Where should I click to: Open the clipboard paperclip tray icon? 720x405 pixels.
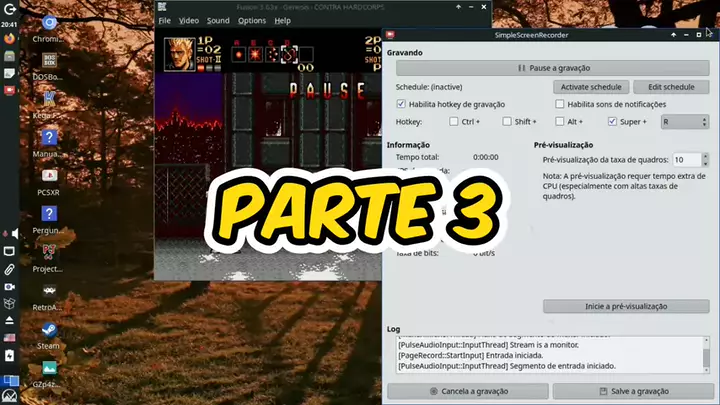point(9,269)
